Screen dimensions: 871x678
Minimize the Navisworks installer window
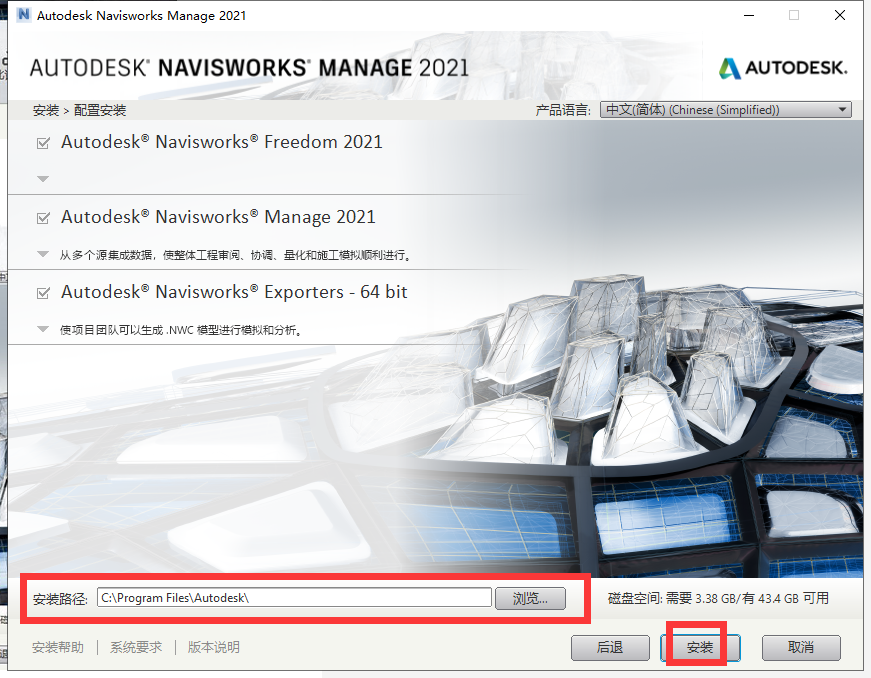tap(748, 15)
